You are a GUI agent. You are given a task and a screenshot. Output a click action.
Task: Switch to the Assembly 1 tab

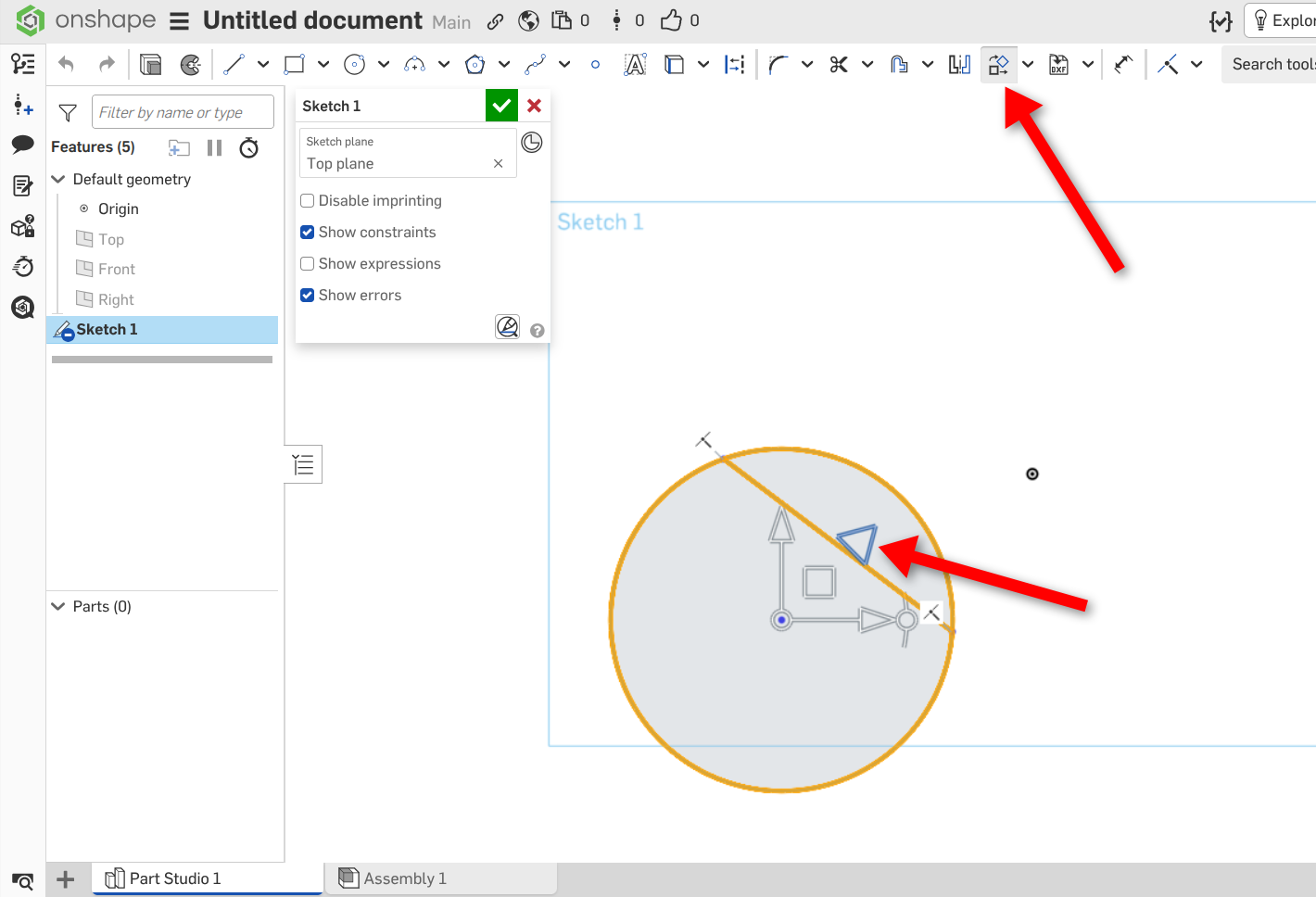pyautogui.click(x=441, y=878)
